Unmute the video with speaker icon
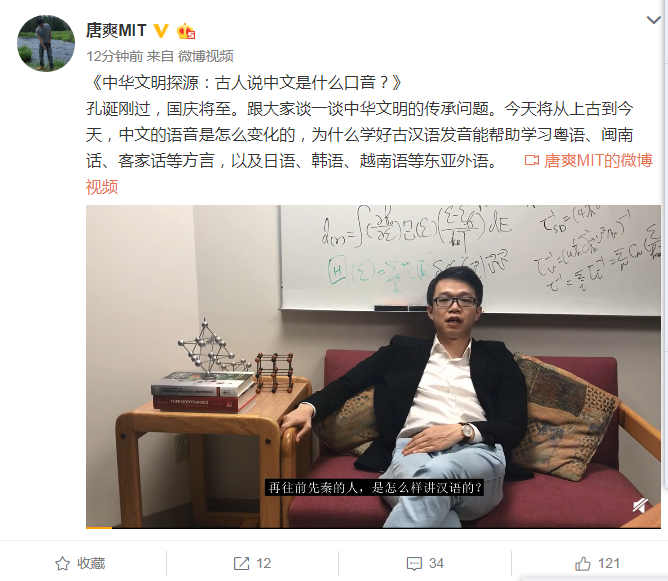This screenshot has height=581, width=668. click(x=640, y=506)
